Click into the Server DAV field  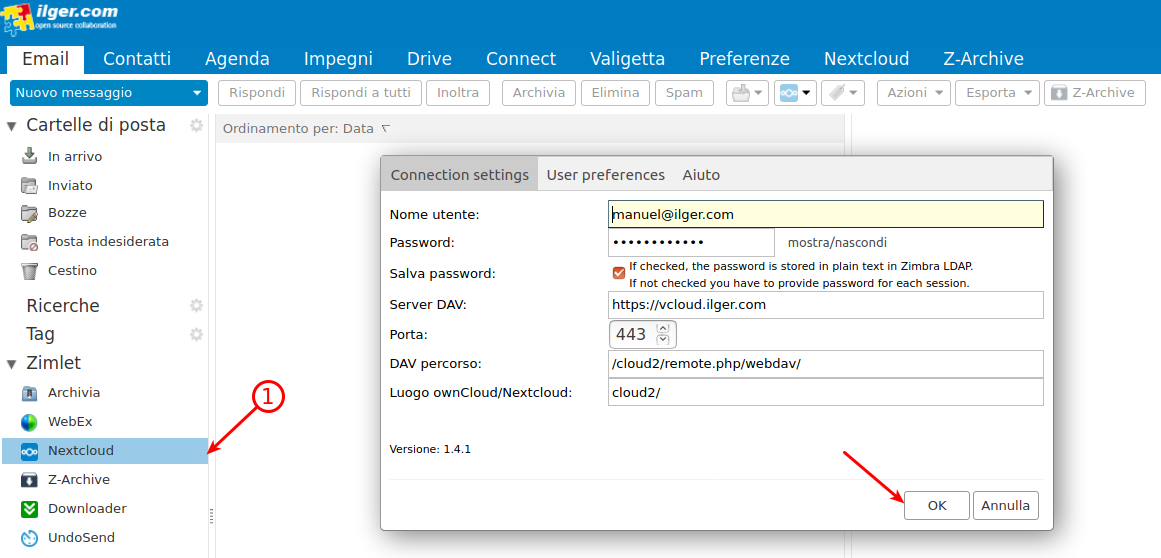[x=826, y=304]
